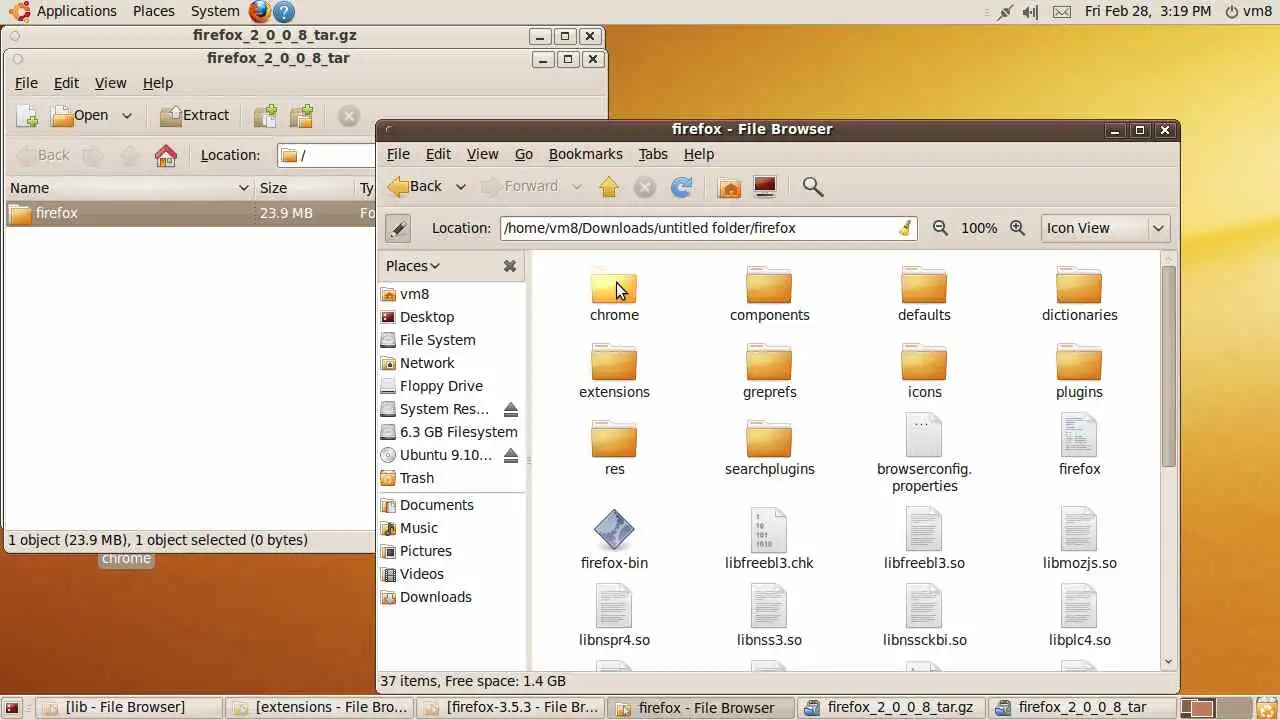This screenshot has height=720, width=1280.
Task: Zoom in in File Browser
Action: coord(1018,228)
